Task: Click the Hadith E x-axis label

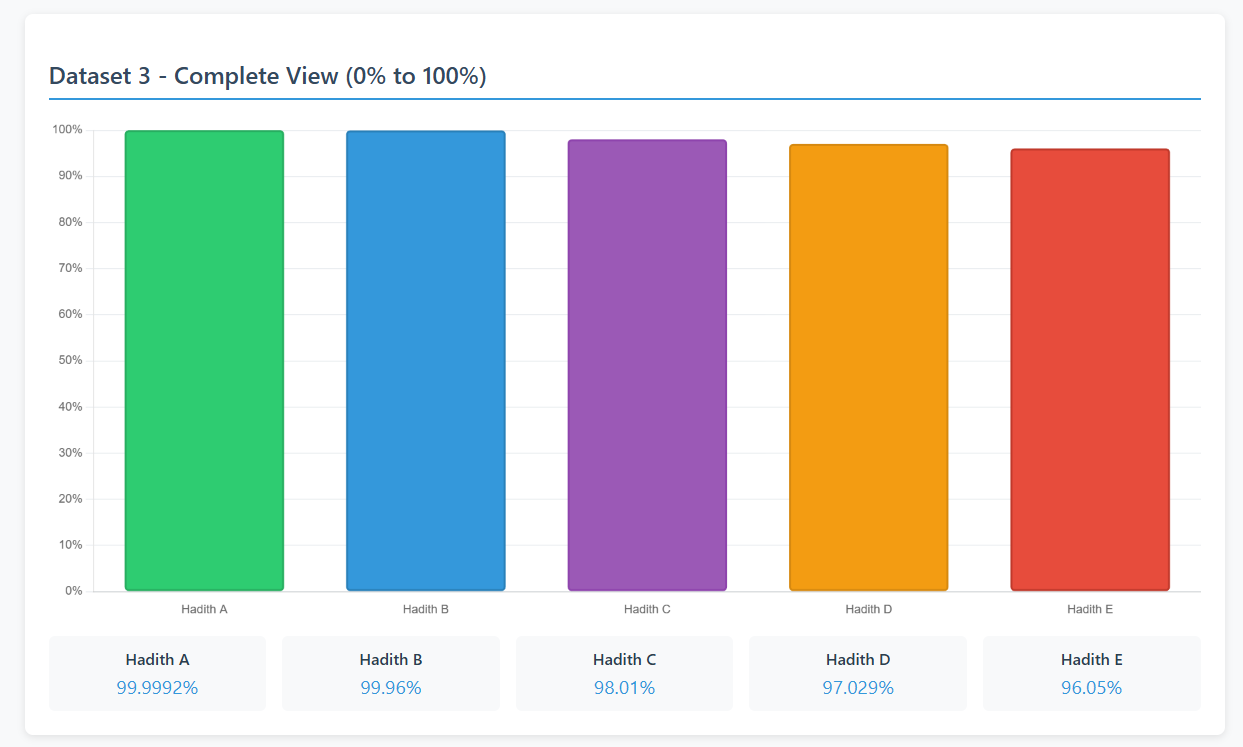Action: click(1090, 609)
